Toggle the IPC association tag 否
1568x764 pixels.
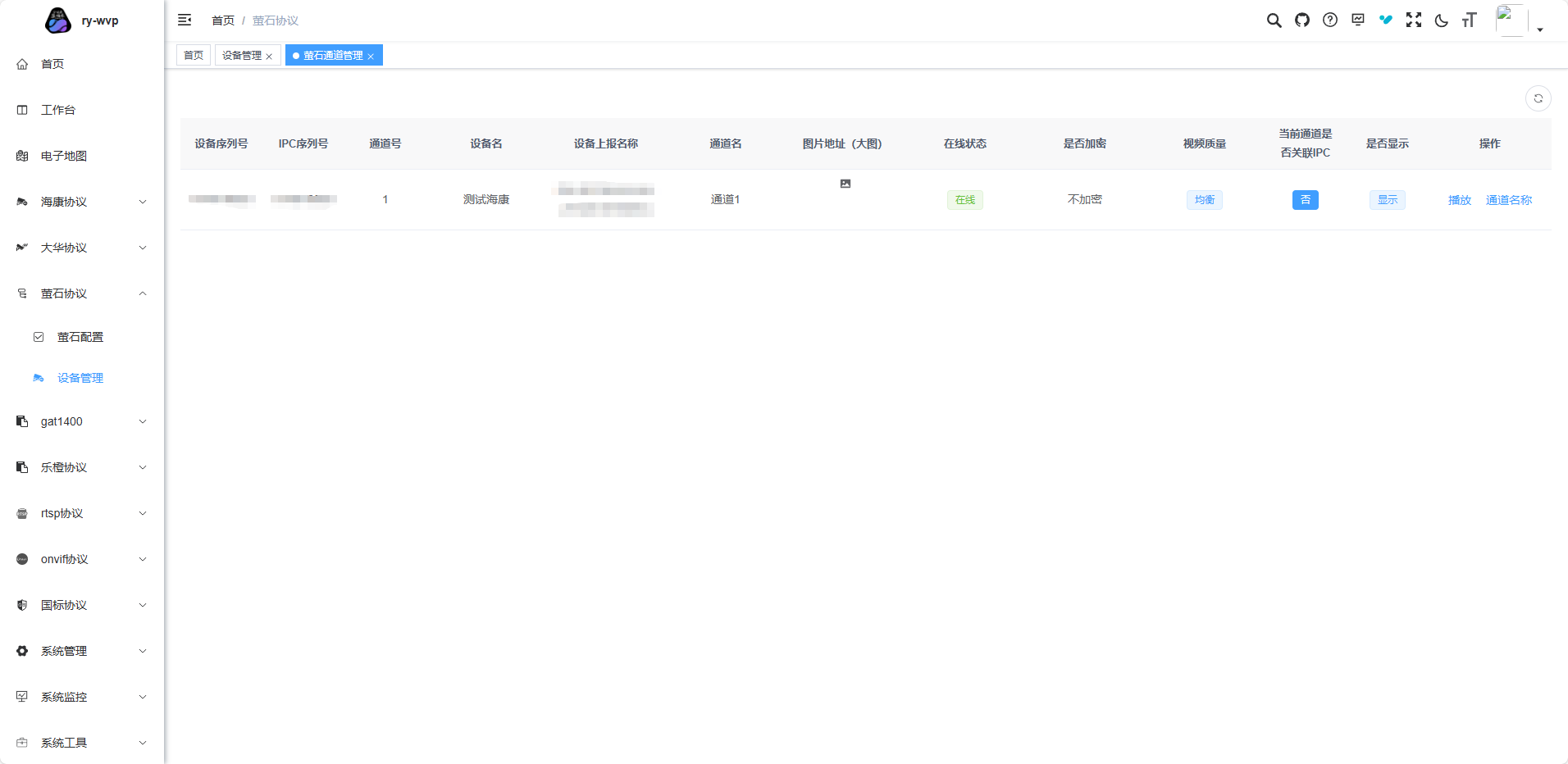coord(1305,200)
